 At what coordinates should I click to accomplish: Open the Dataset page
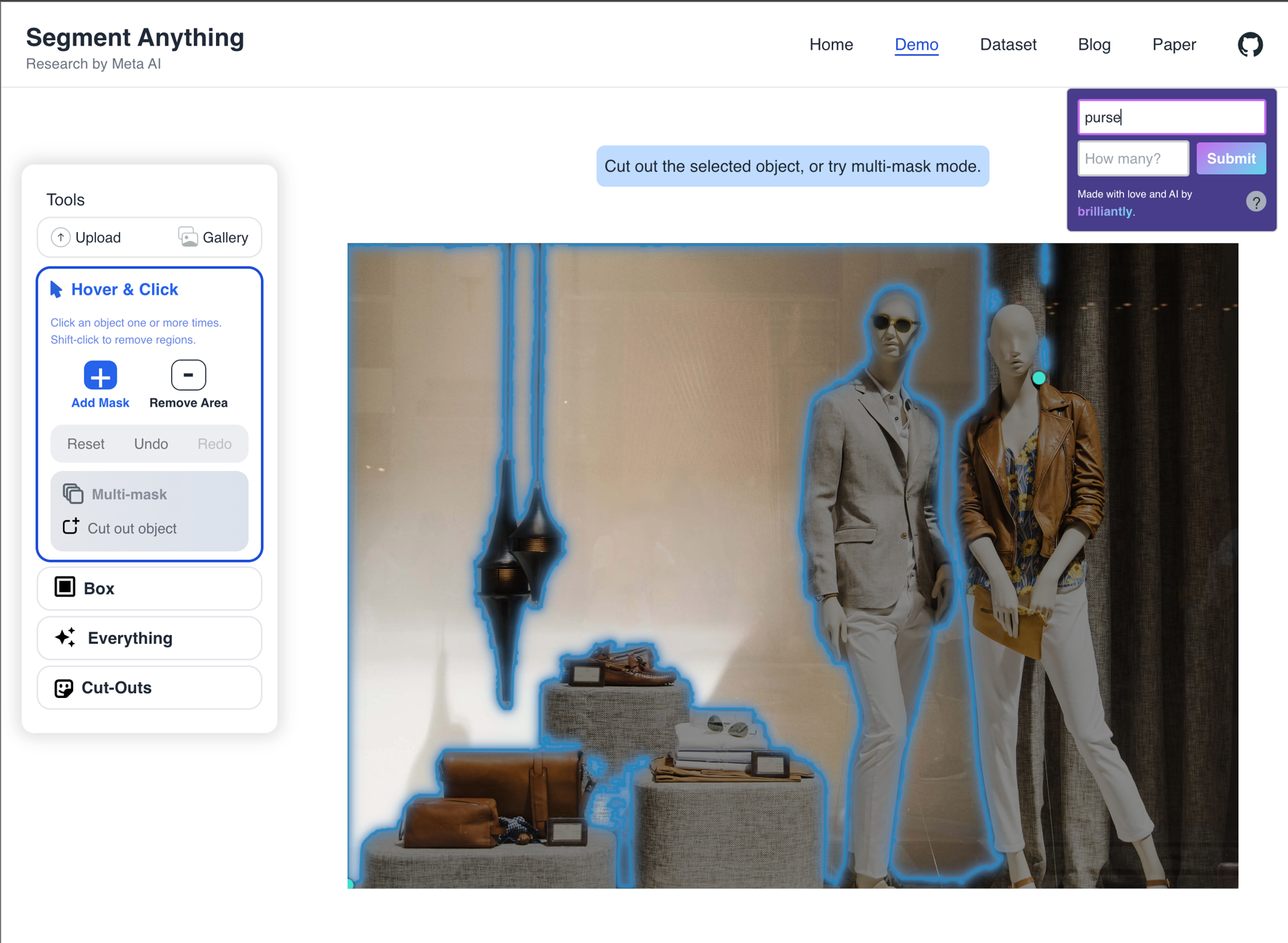point(1008,44)
